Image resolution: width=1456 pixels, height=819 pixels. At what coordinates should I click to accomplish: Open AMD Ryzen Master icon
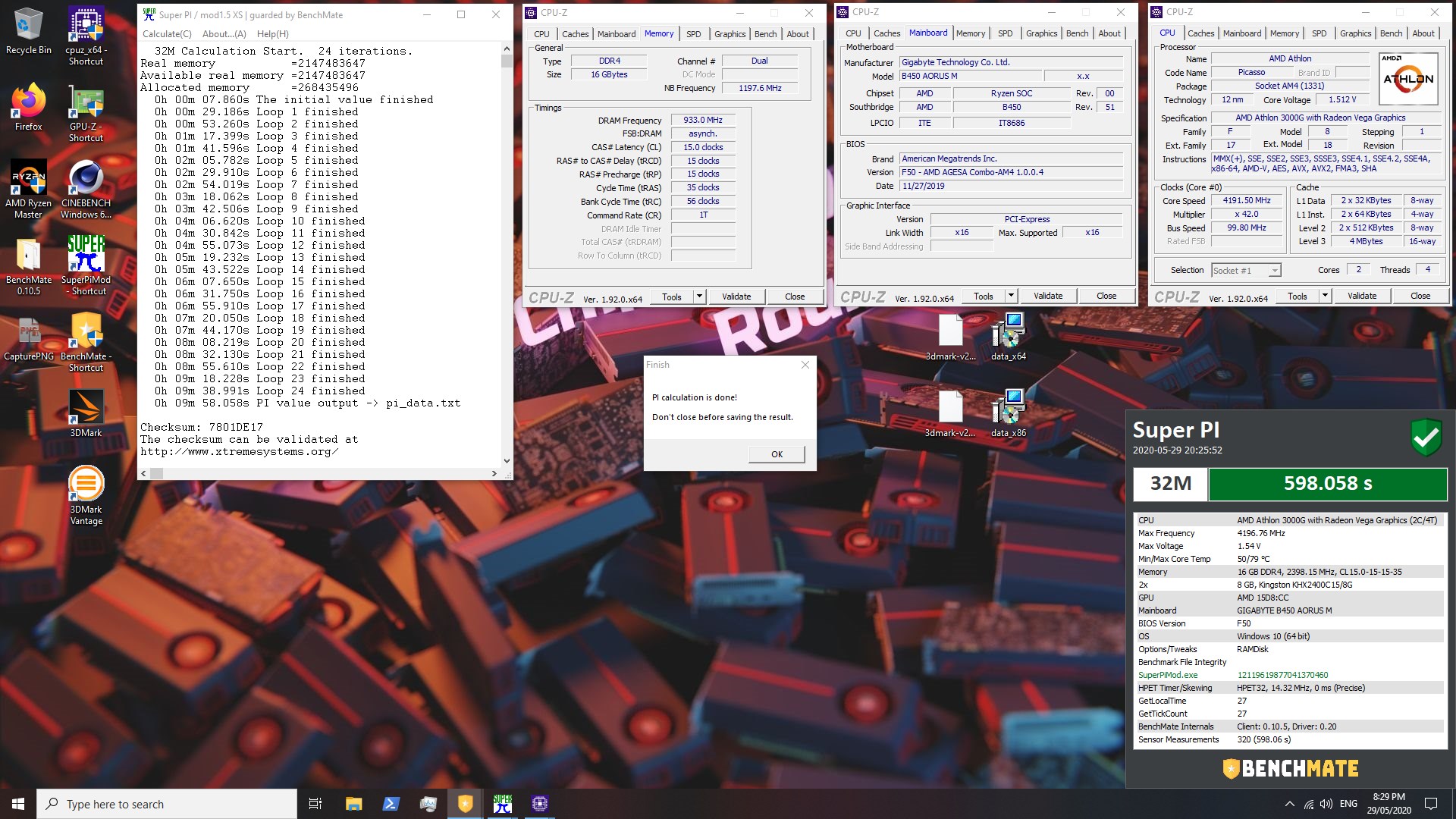point(28,189)
